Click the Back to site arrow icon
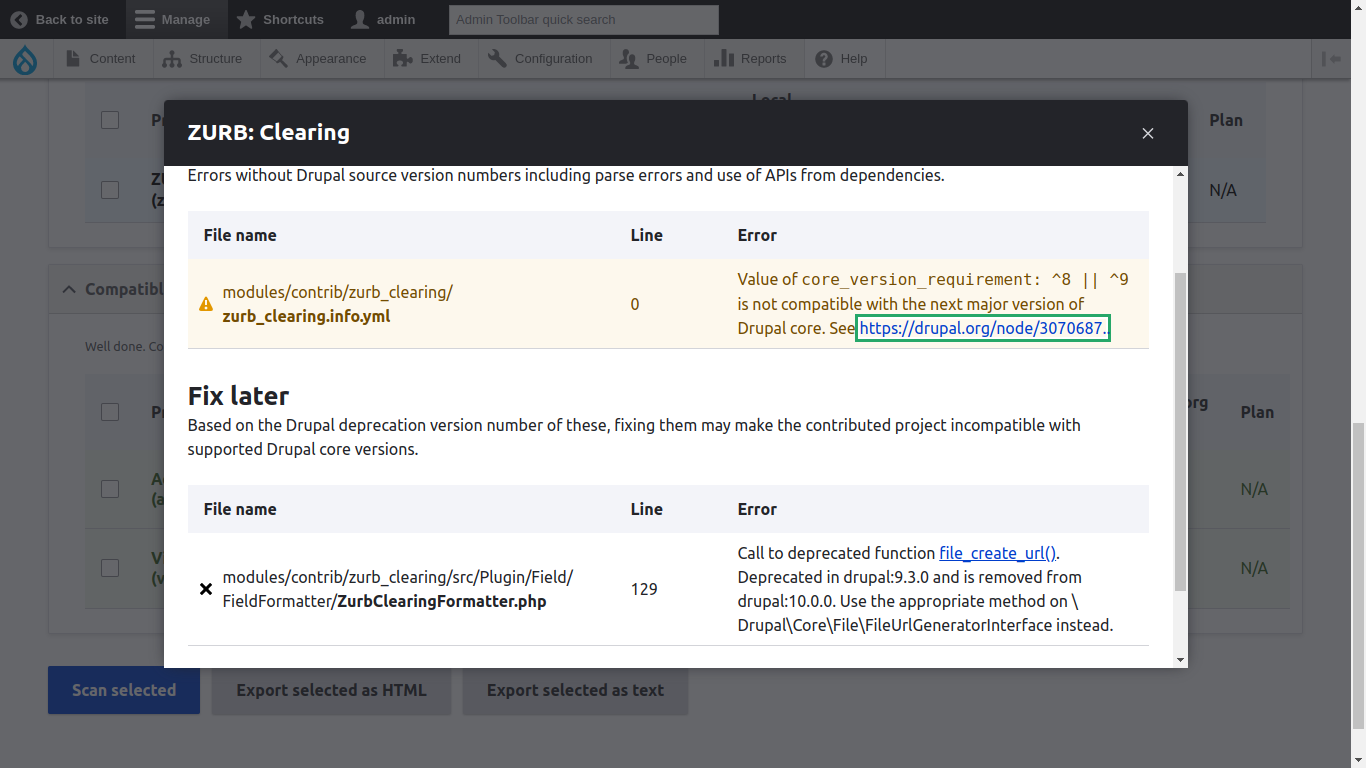Screen dimensions: 1366x768 pos(19,19)
